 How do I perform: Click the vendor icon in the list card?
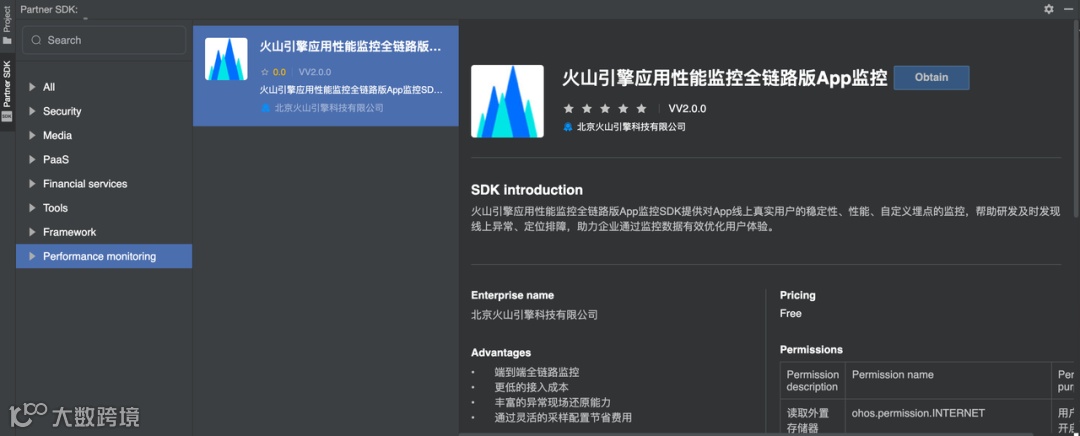265,107
